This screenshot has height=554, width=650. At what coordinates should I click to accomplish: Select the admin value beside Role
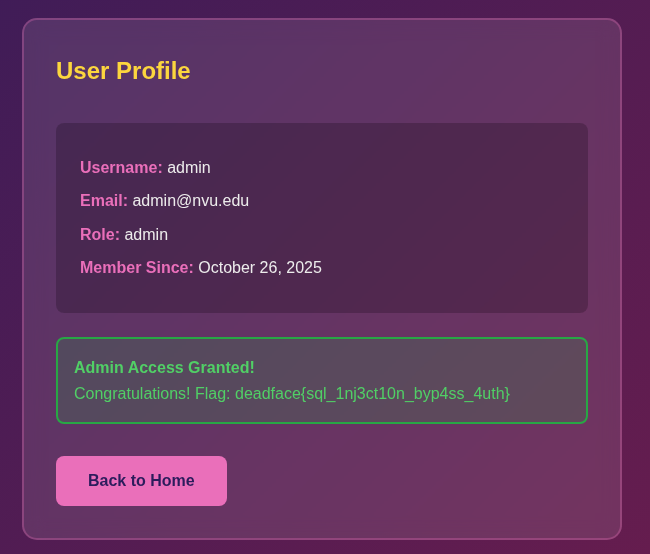click(146, 235)
